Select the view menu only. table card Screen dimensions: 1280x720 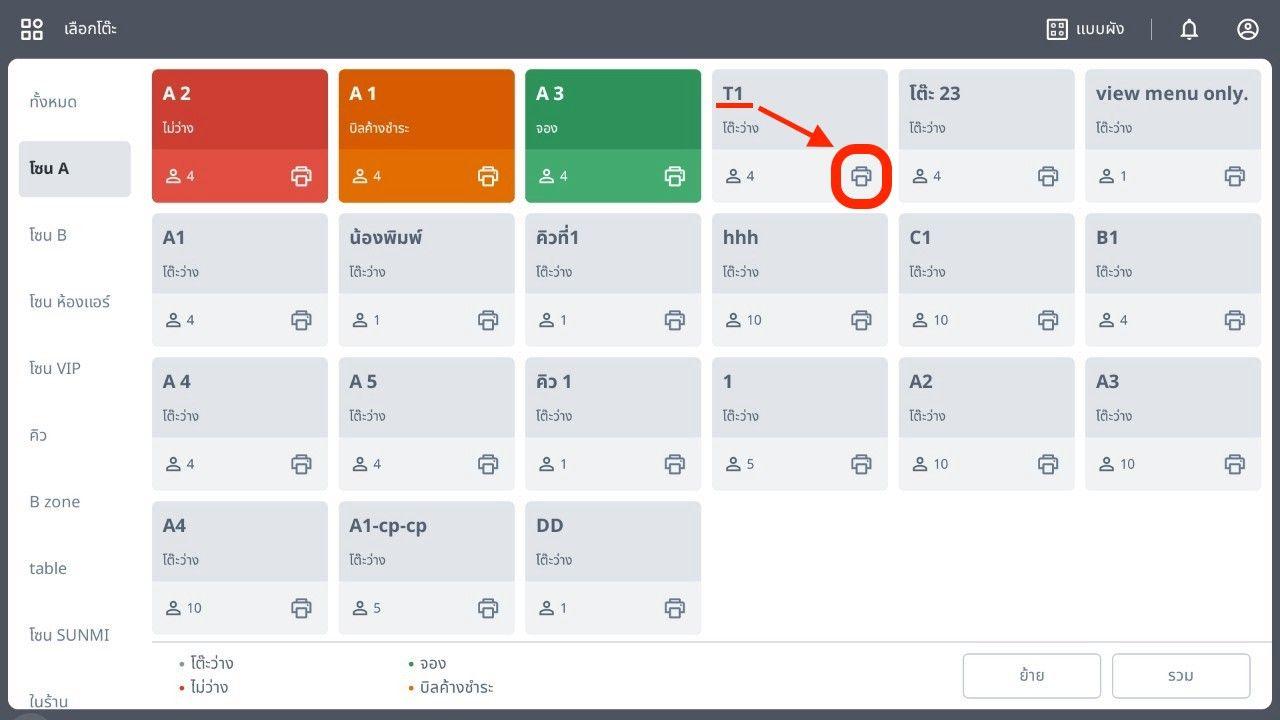coord(1172,110)
